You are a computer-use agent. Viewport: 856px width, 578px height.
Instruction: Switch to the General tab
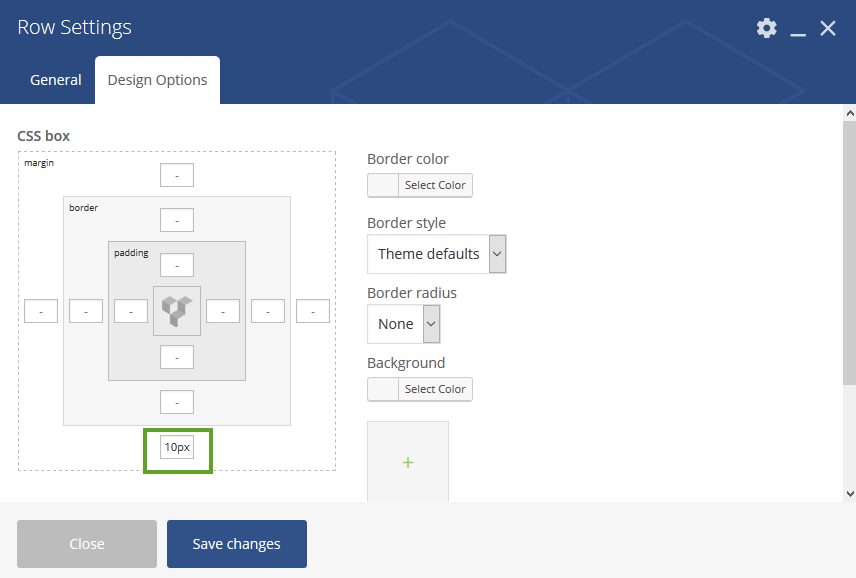click(56, 80)
